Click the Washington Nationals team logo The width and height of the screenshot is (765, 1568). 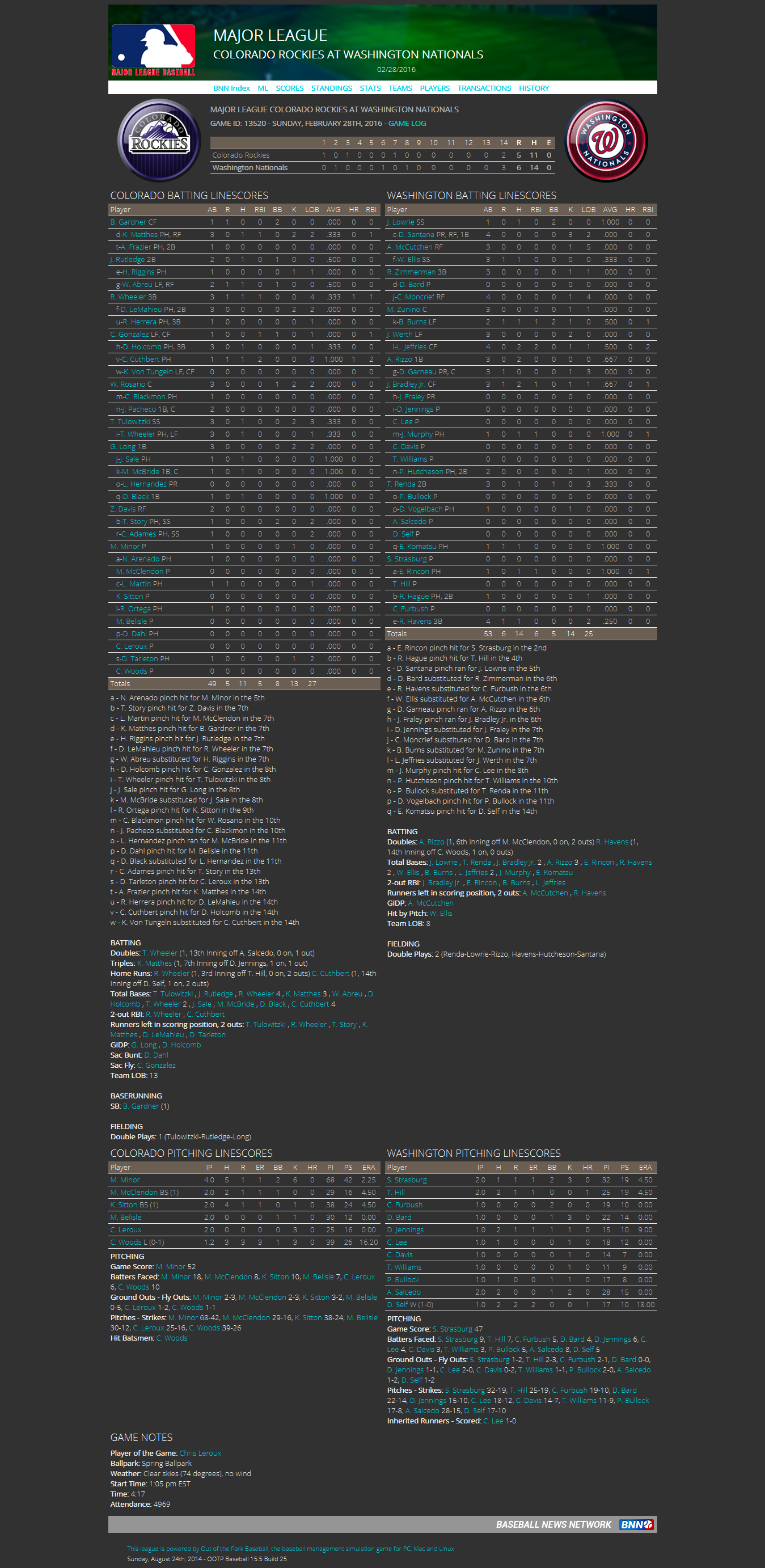(606, 141)
